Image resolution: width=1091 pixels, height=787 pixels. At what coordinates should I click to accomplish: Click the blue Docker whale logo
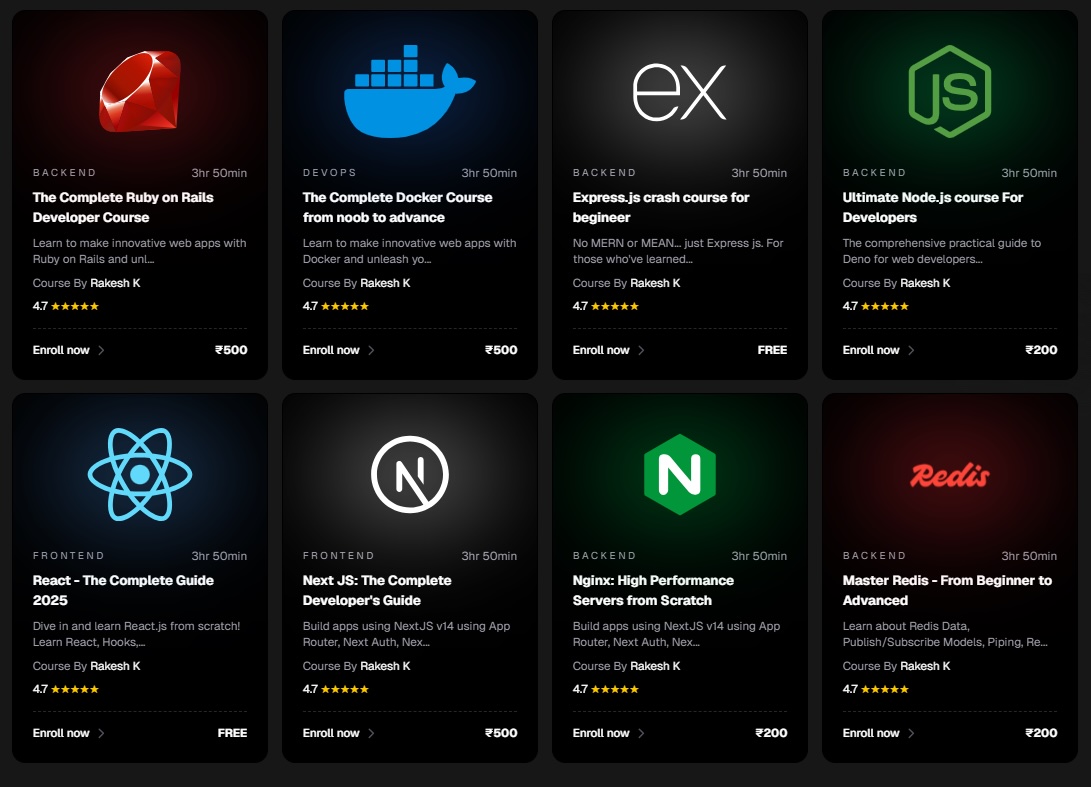pyautogui.click(x=410, y=91)
